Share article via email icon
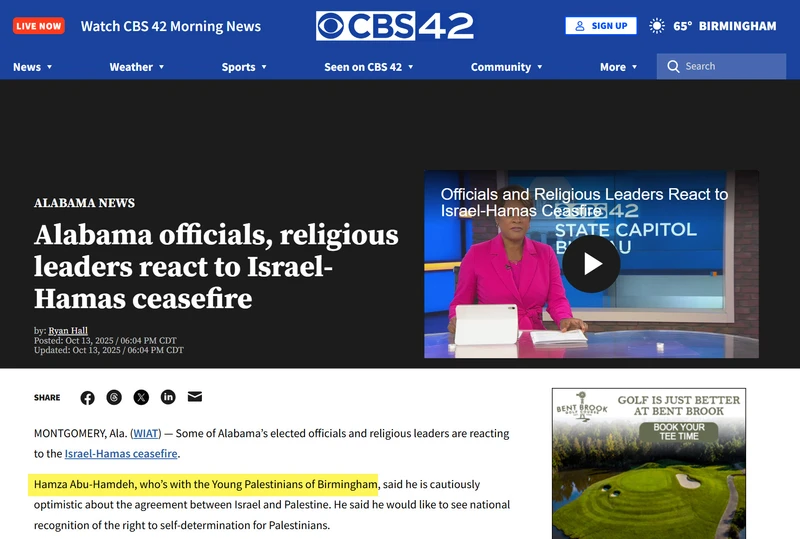Image resolution: width=800 pixels, height=539 pixels. [195, 397]
